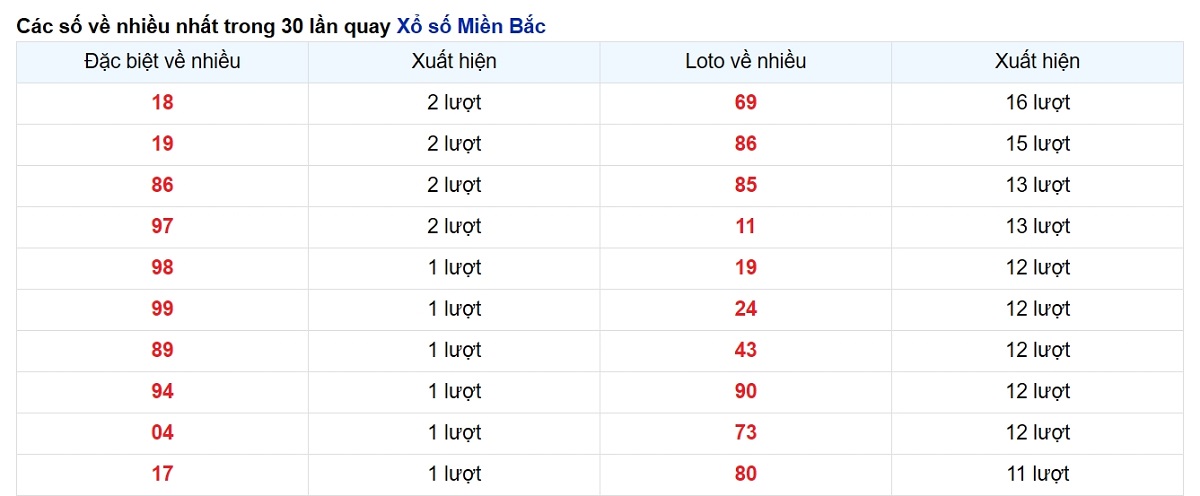Click loto number 90

(746, 391)
